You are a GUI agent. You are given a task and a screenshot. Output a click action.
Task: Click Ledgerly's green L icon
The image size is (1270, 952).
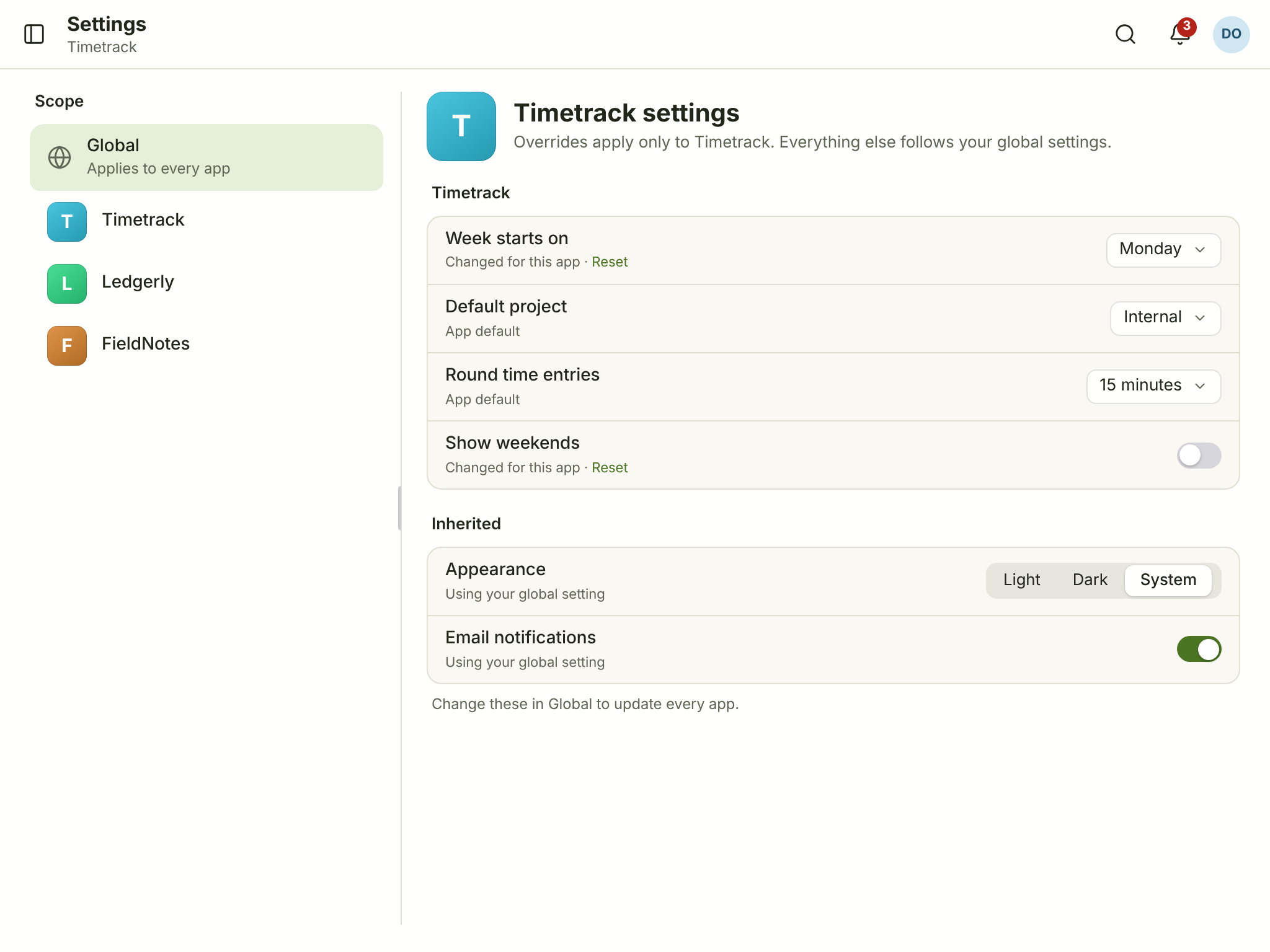click(x=67, y=283)
